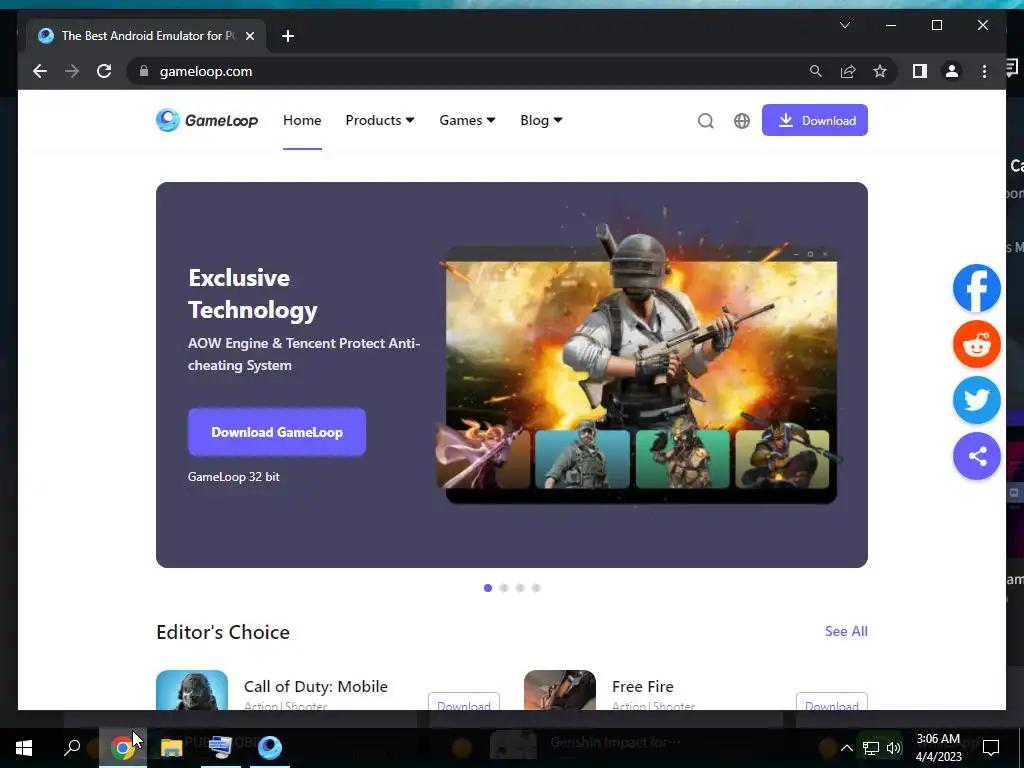Open Windows taskbar search
The height and width of the screenshot is (768, 1024).
click(x=72, y=748)
